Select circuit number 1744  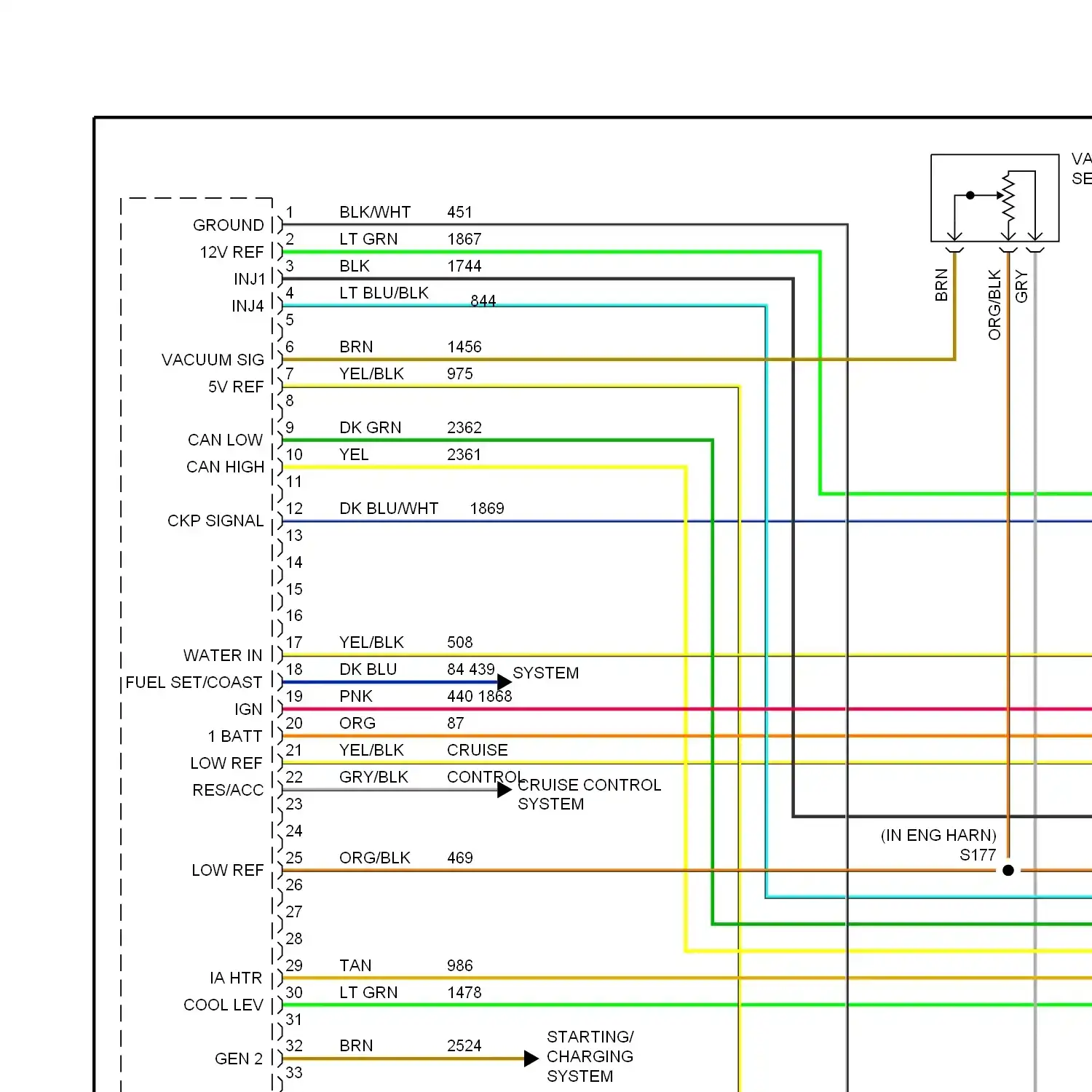[x=464, y=266]
